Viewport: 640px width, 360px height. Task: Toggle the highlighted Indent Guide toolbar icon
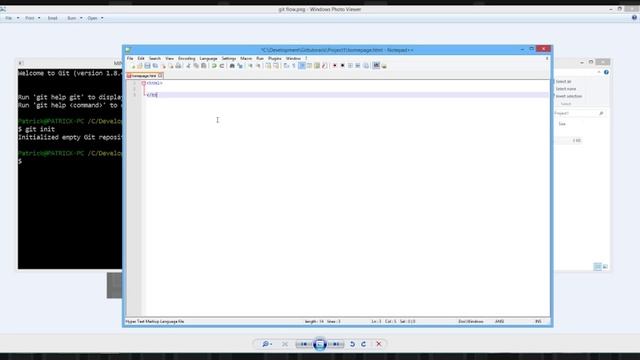coord(302,66)
